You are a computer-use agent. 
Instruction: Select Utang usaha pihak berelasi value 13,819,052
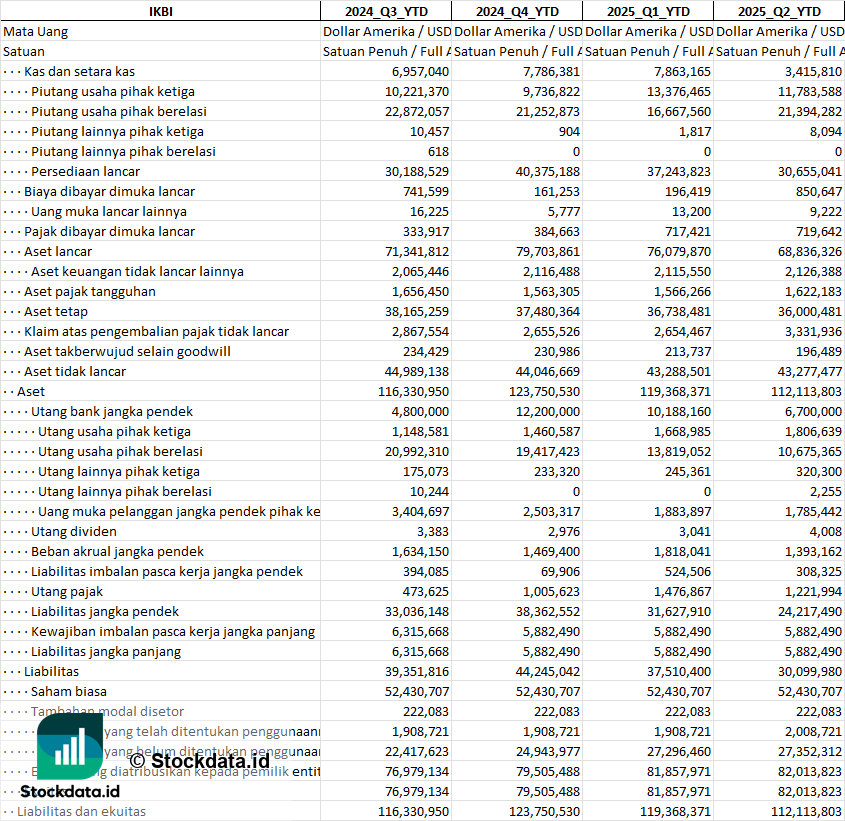tap(678, 451)
